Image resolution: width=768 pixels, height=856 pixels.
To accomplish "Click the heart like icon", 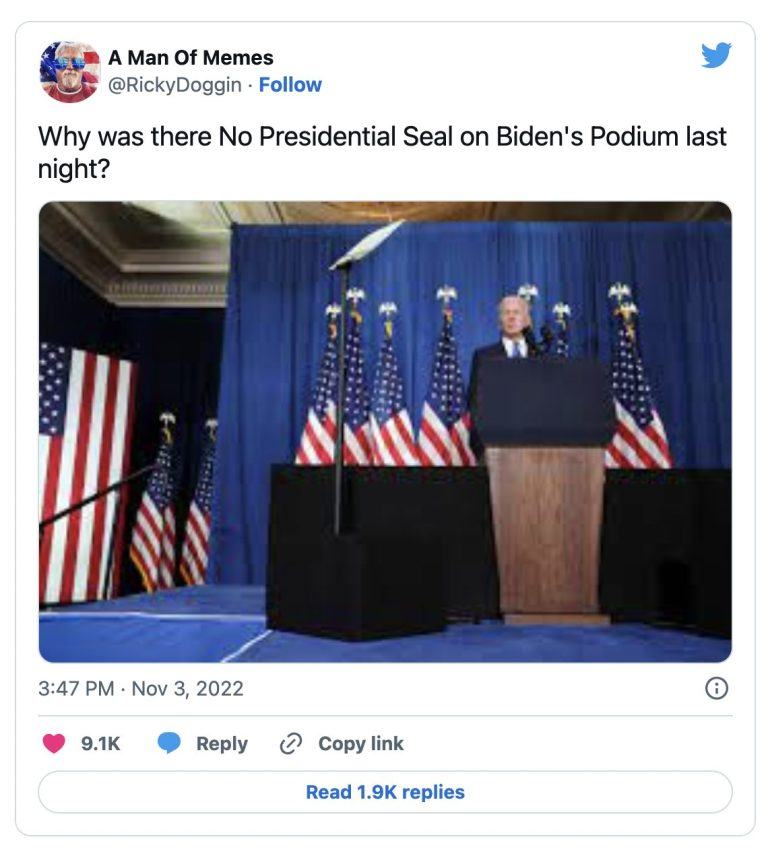I will pos(55,743).
